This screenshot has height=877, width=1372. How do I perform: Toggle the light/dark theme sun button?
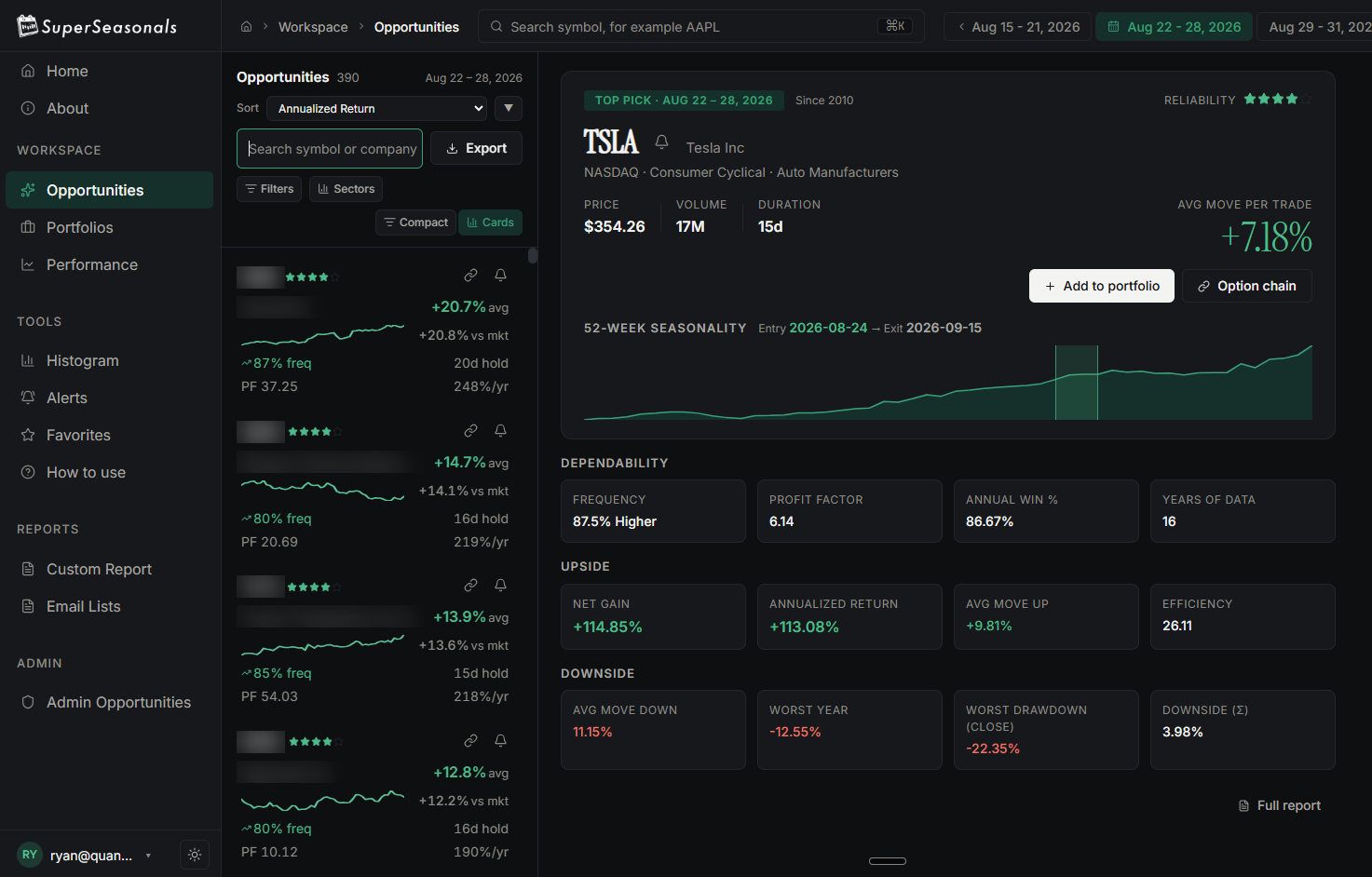click(x=195, y=855)
